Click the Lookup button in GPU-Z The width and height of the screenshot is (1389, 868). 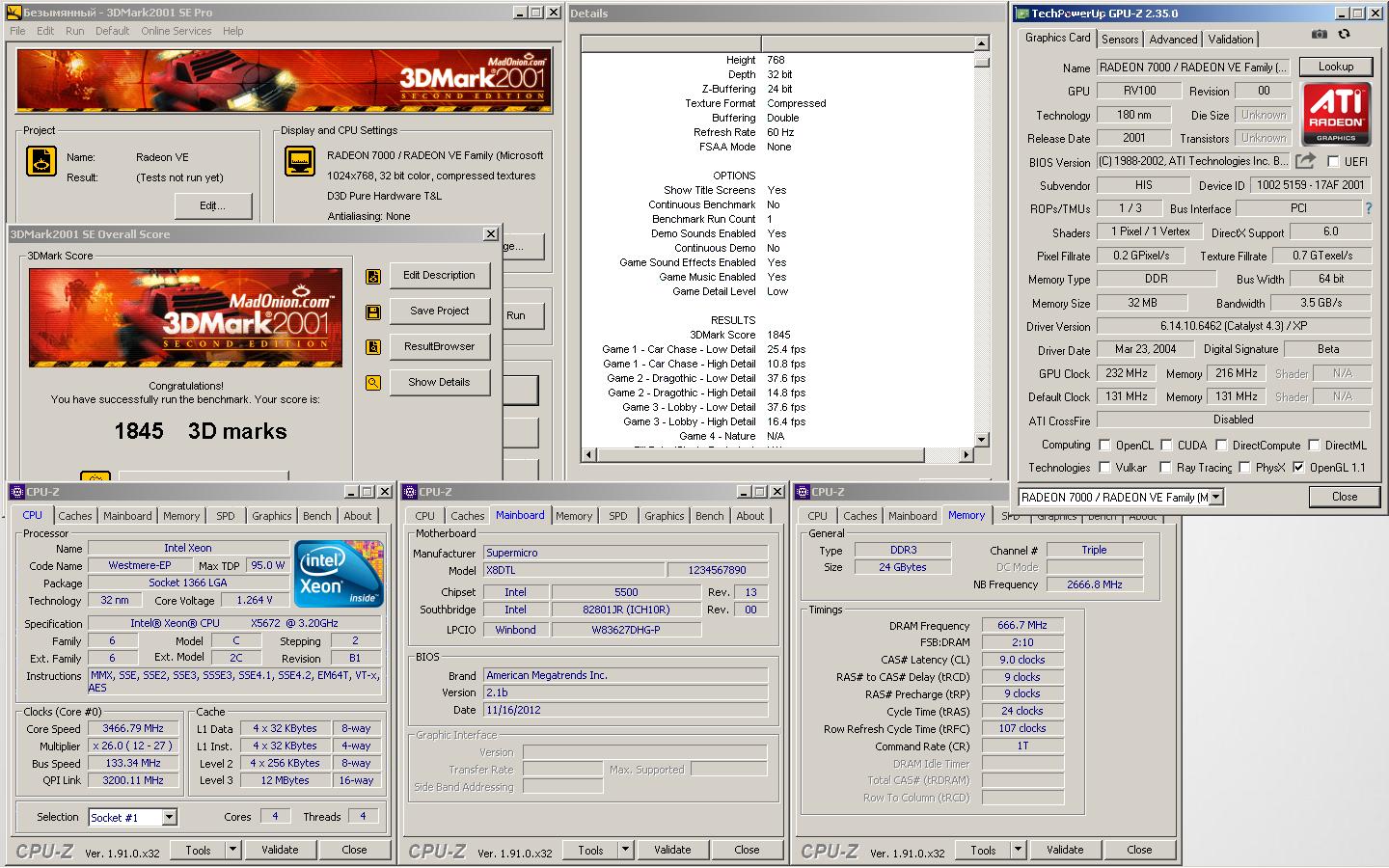coord(1336,67)
